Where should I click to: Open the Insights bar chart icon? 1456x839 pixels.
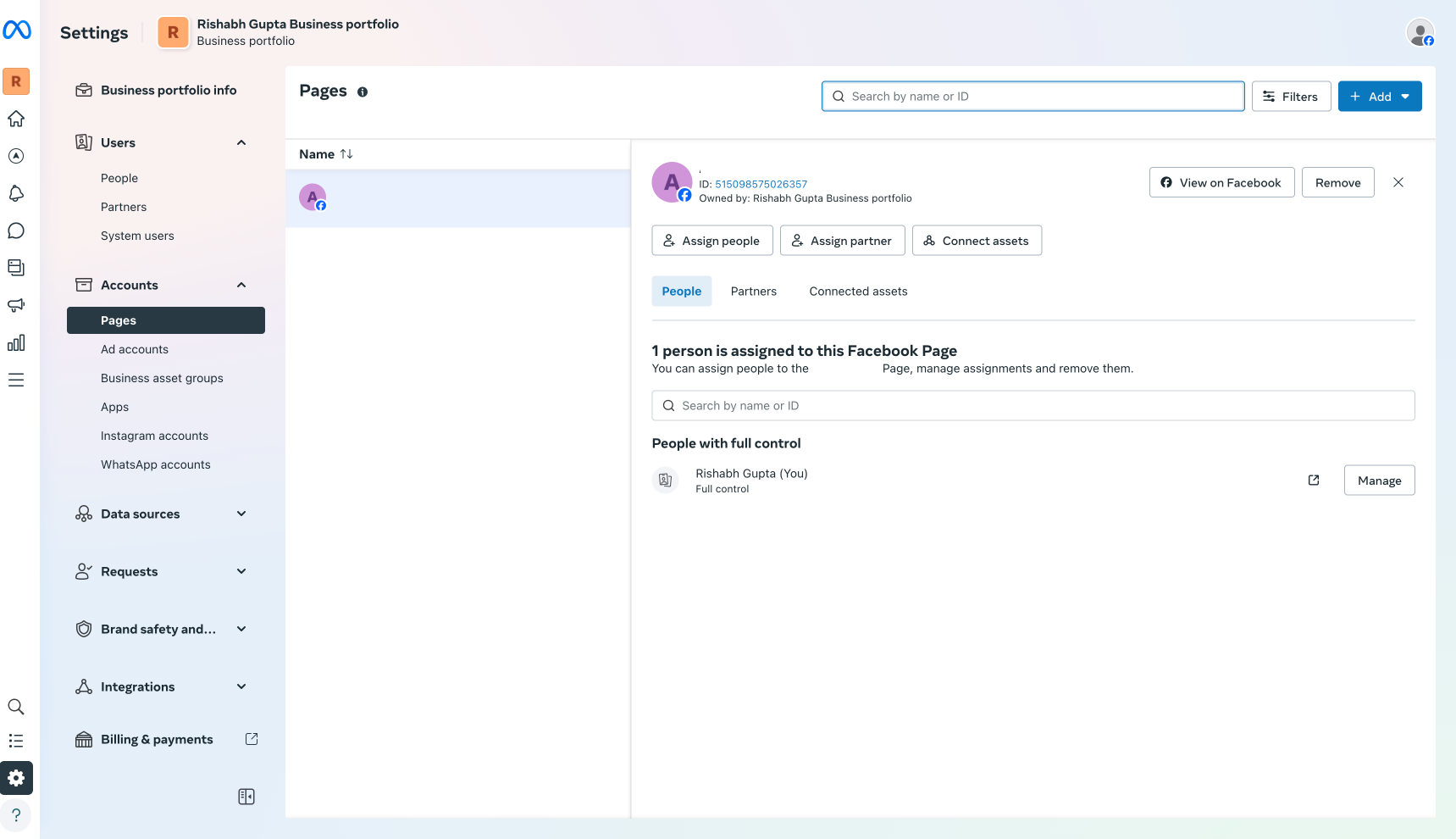(x=16, y=342)
